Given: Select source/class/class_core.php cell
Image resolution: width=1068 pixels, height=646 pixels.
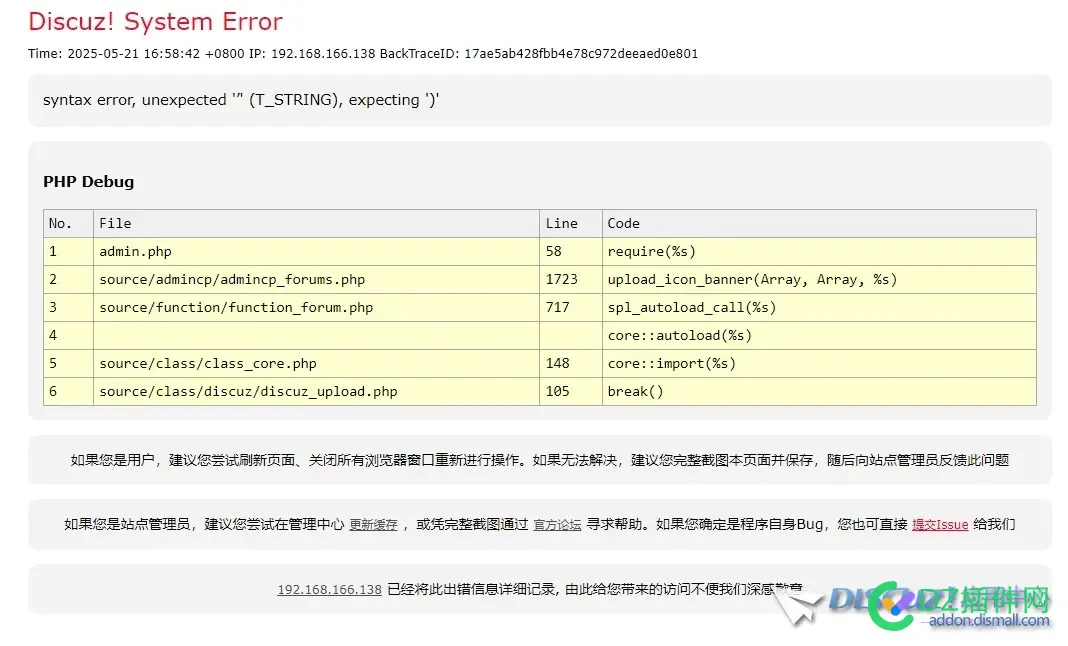Looking at the screenshot, I should (316, 363).
